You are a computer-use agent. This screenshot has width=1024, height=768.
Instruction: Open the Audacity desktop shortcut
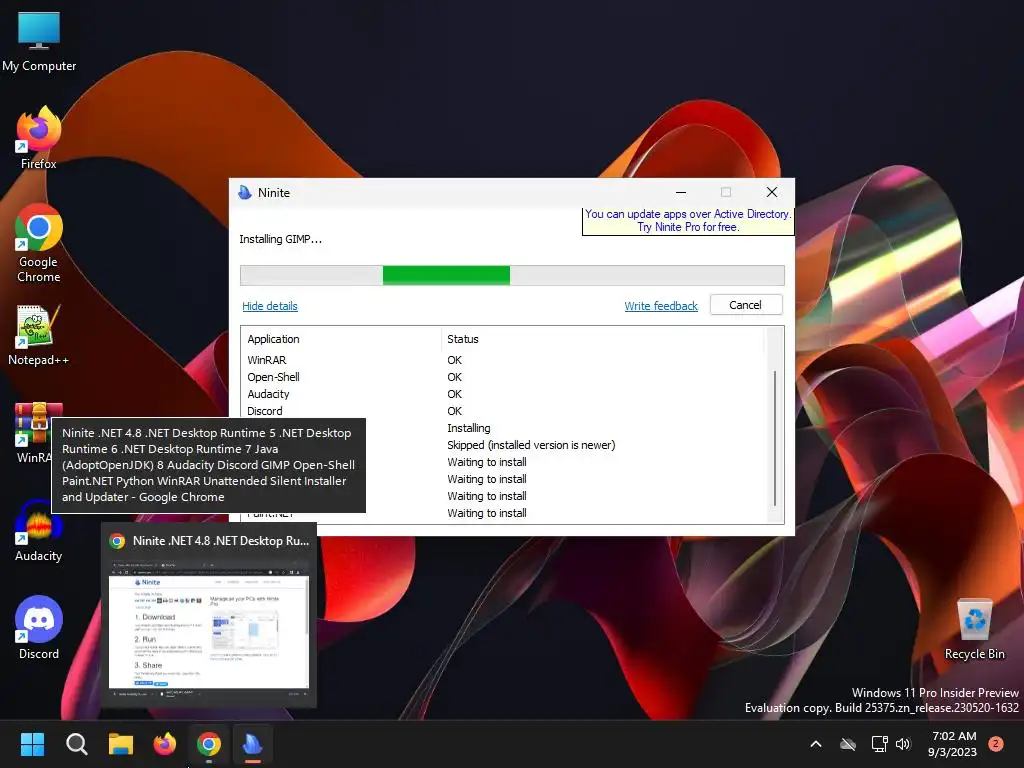coord(39,531)
